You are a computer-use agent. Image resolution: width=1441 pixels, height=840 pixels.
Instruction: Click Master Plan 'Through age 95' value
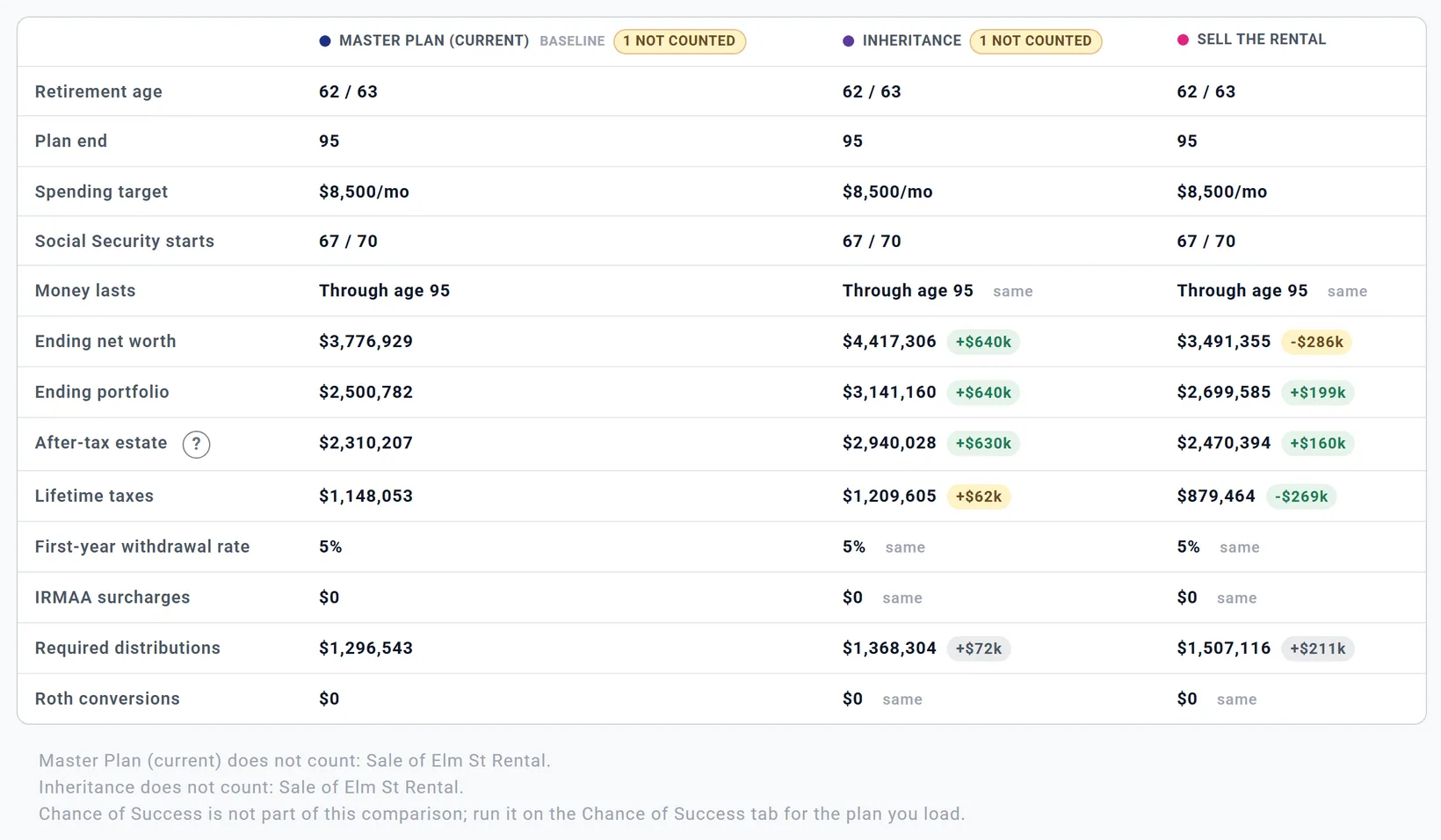(384, 290)
